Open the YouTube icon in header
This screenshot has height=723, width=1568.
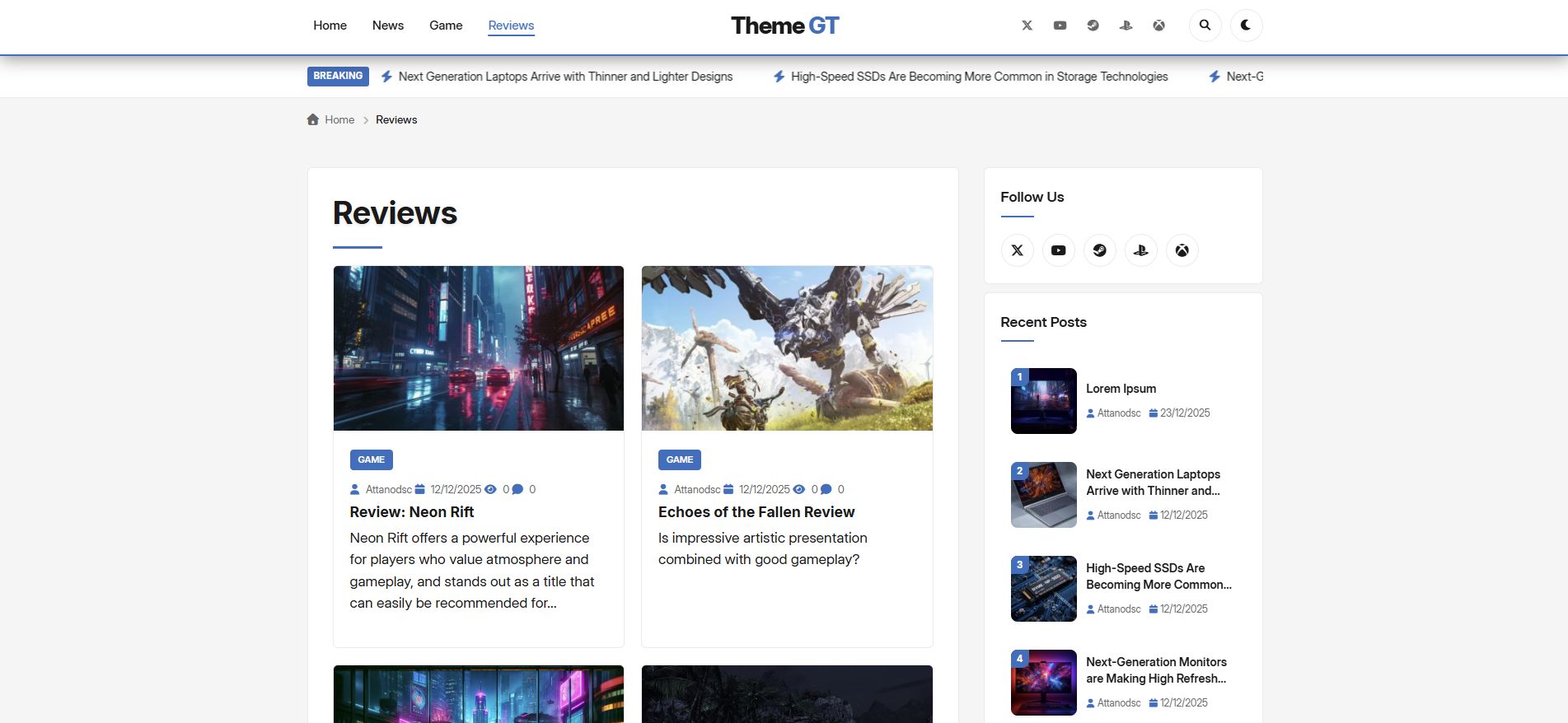click(x=1060, y=26)
